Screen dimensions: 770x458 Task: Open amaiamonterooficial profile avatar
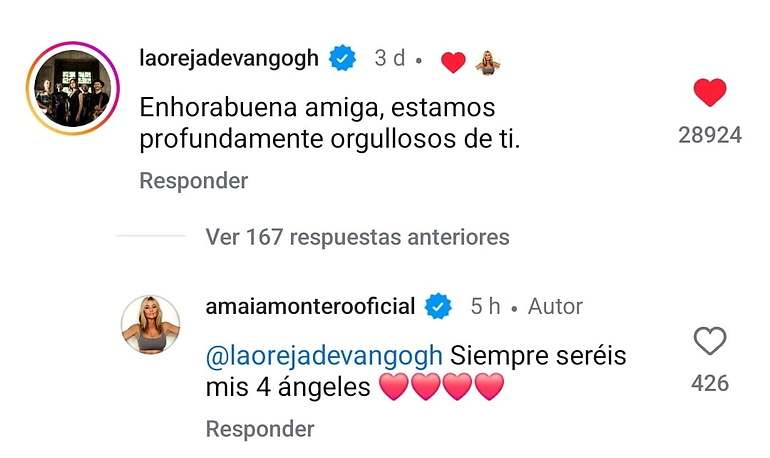pos(151,324)
